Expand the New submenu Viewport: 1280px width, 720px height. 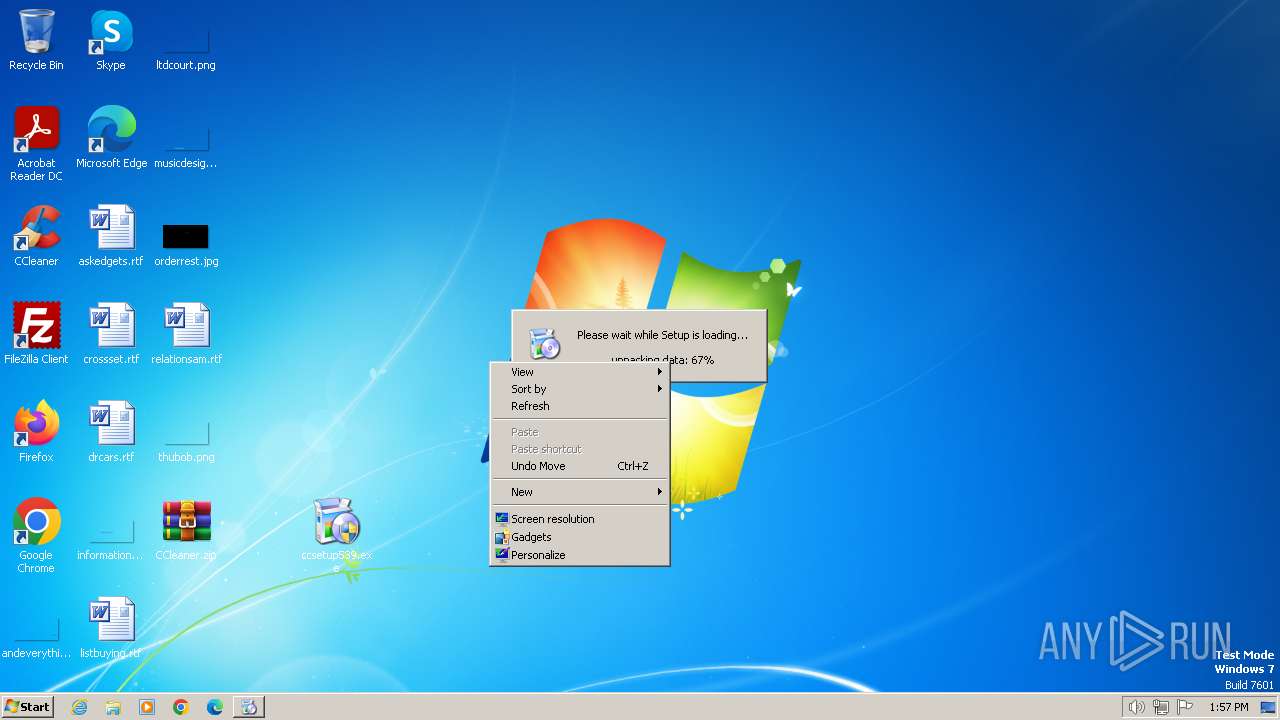[580, 492]
